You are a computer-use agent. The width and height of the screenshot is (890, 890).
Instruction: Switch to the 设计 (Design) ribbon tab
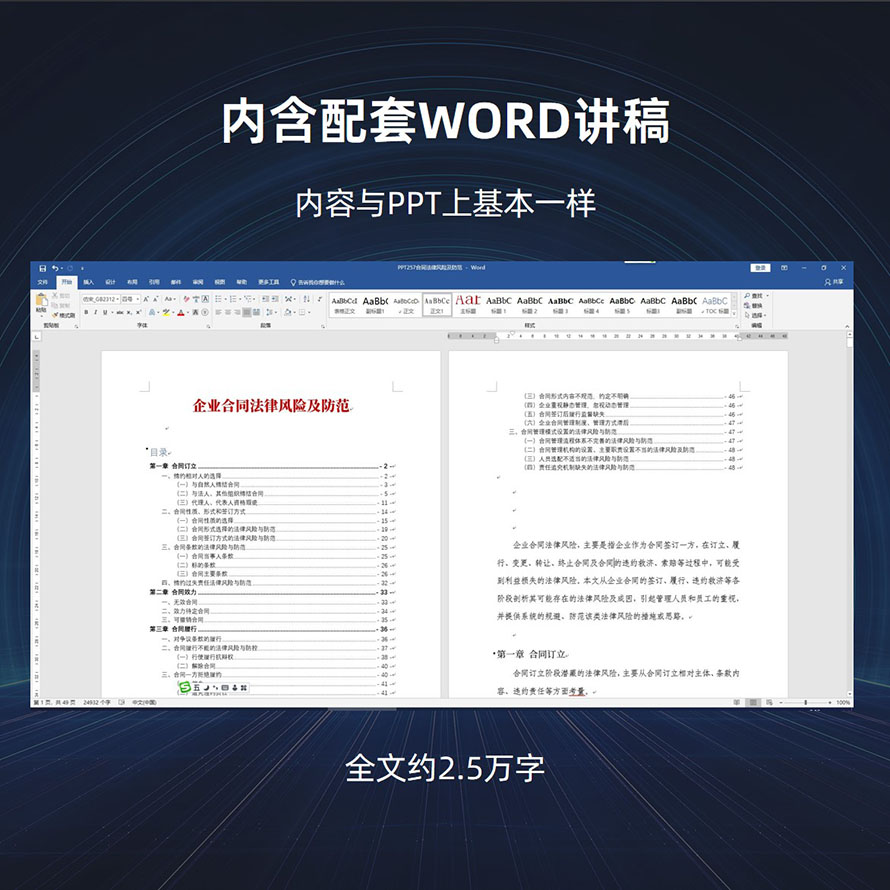coord(111,282)
